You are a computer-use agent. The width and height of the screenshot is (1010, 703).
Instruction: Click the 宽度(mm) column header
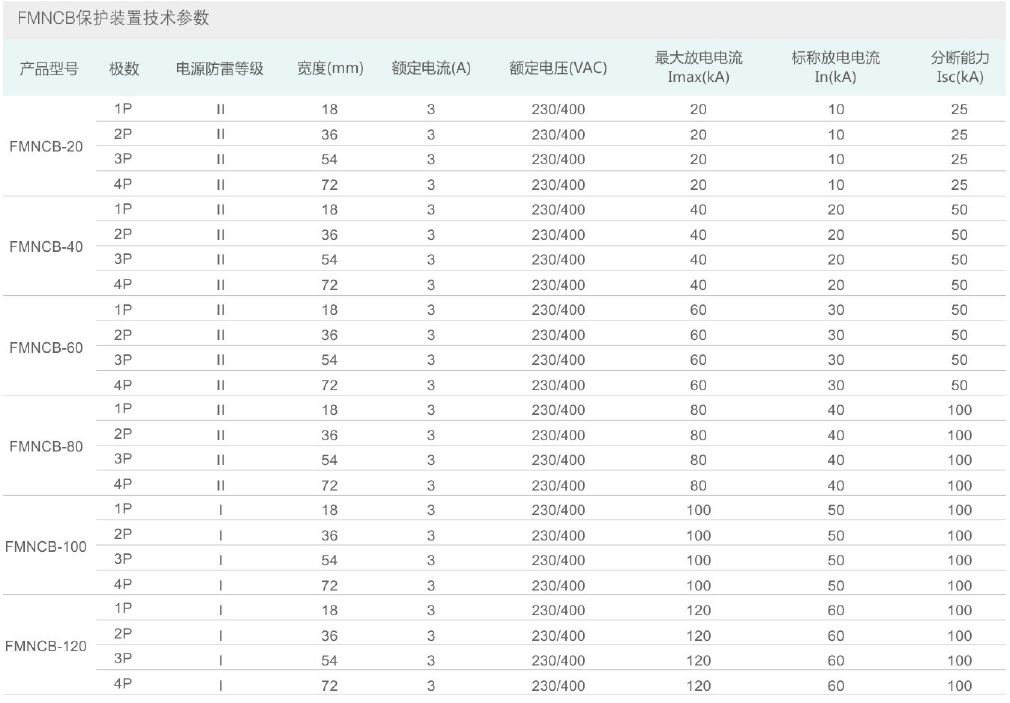click(x=330, y=68)
